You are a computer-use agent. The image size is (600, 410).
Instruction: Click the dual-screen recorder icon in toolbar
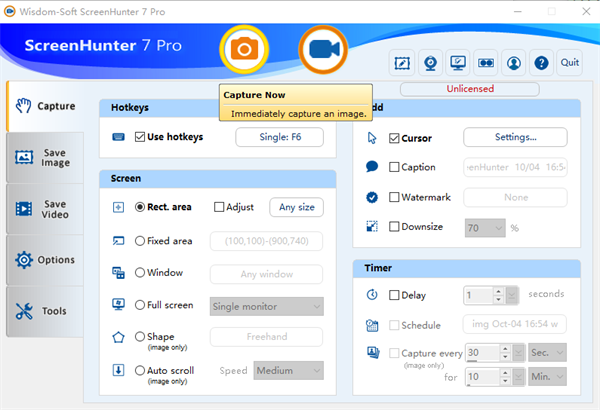tap(486, 62)
